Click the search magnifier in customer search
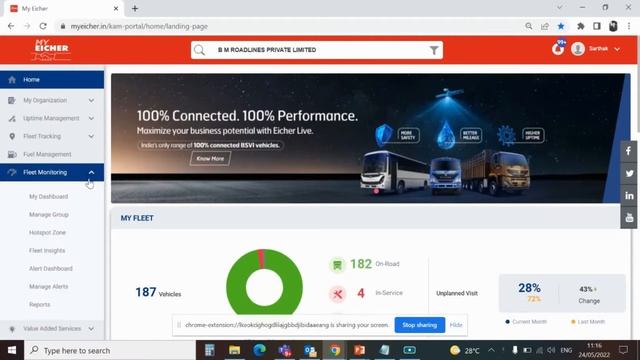The image size is (640, 360). tap(200, 50)
